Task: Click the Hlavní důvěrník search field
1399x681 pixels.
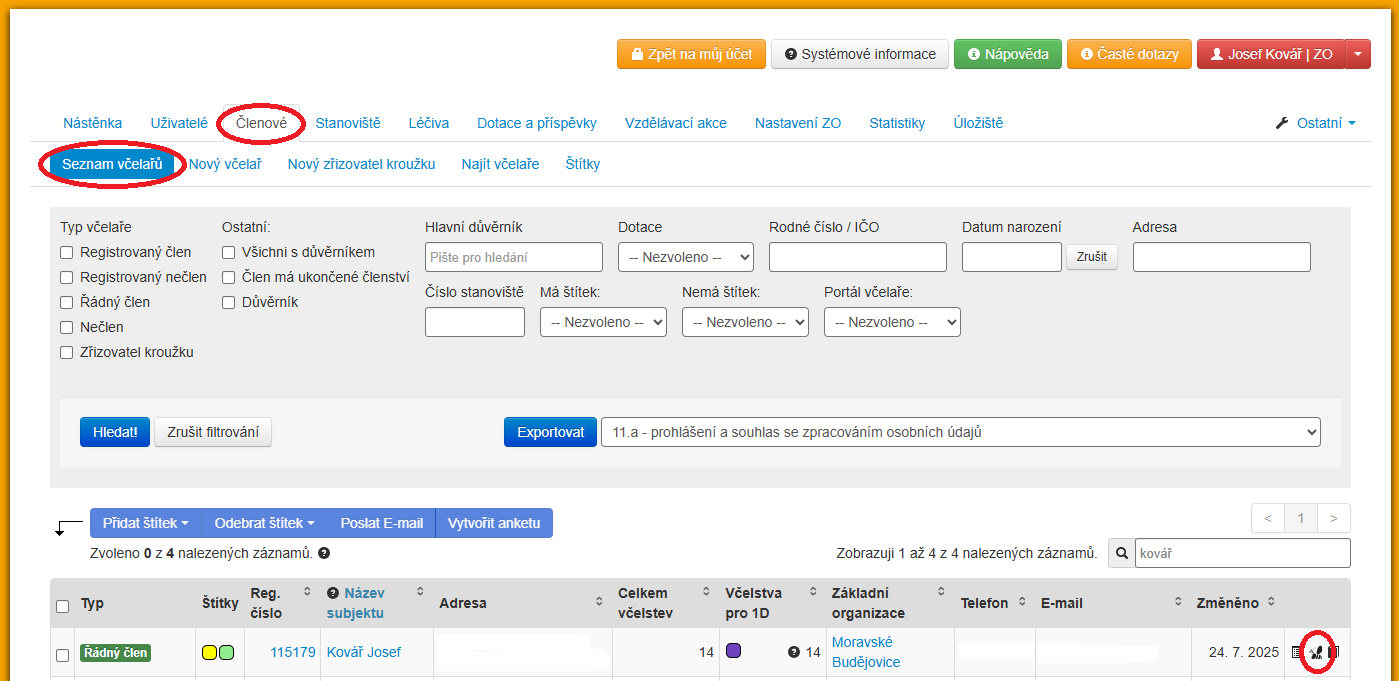Action: click(513, 257)
